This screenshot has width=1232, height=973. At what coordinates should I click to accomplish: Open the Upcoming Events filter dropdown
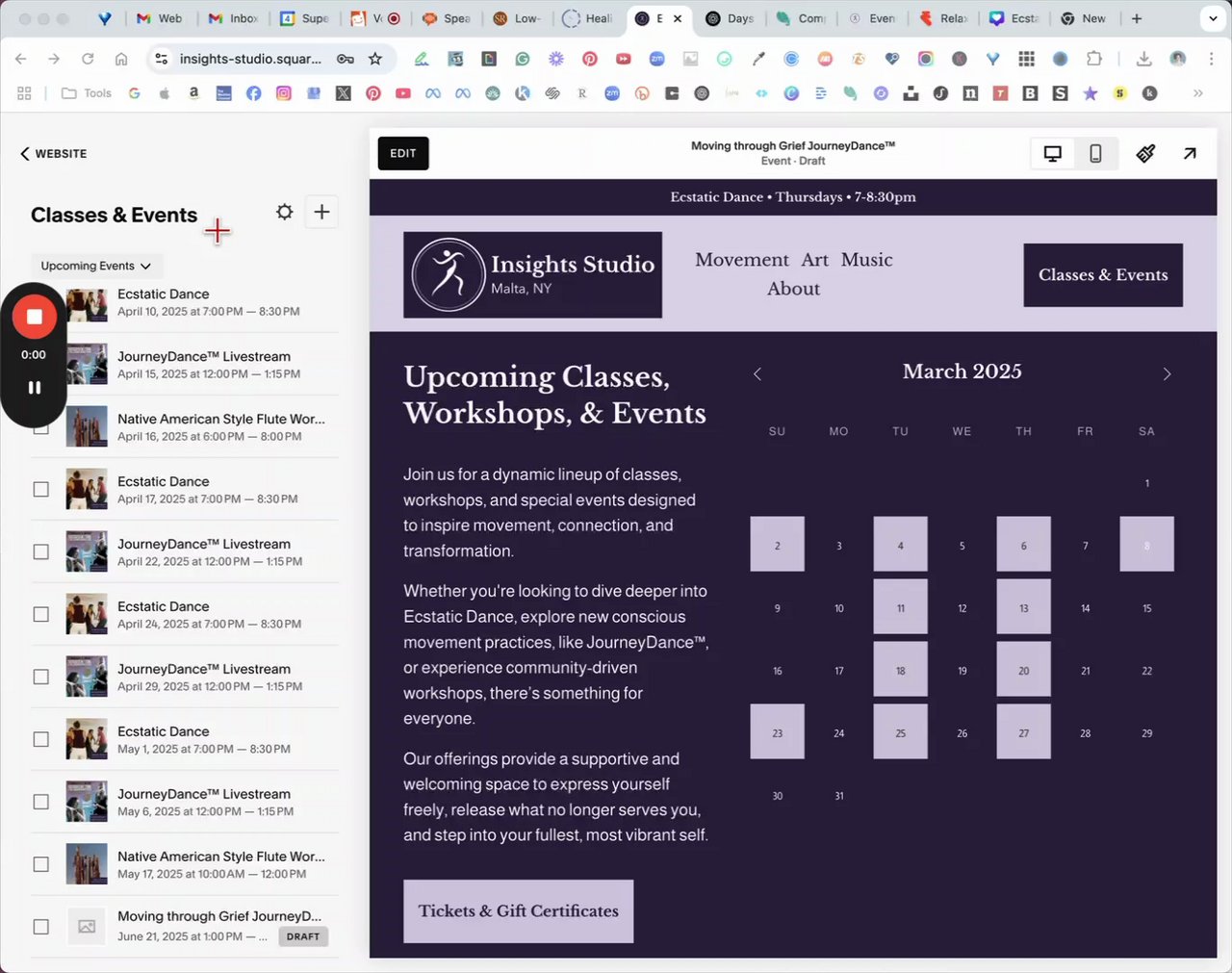[96, 266]
